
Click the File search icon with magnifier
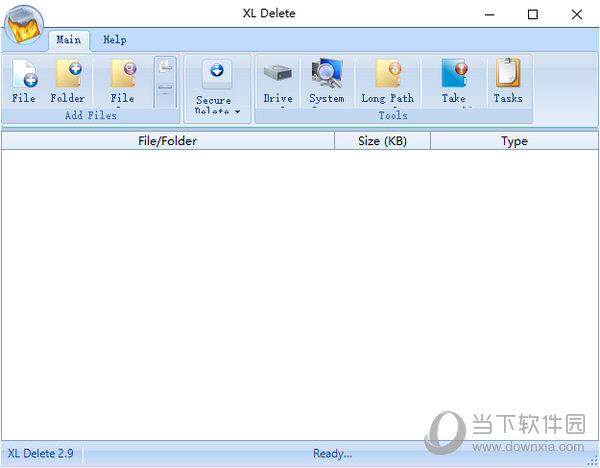pyautogui.click(x=123, y=73)
